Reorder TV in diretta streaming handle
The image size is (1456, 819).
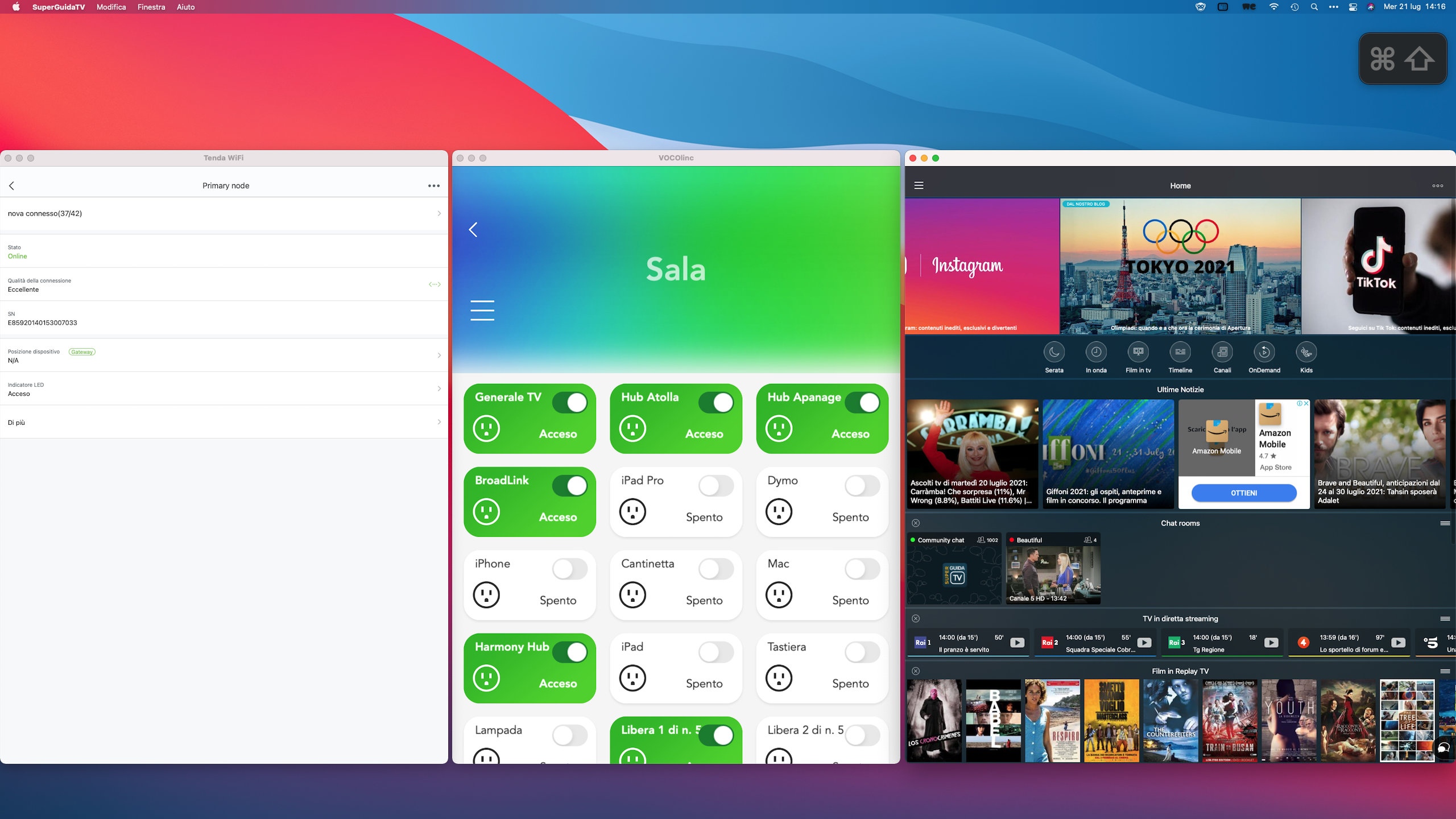click(x=1445, y=618)
